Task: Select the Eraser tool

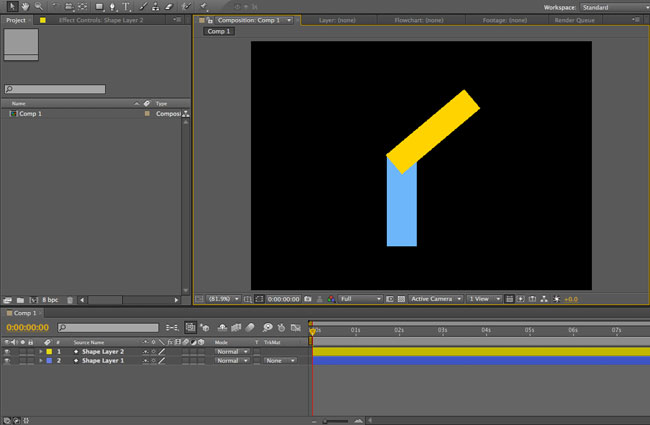Action: pyautogui.click(x=169, y=7)
